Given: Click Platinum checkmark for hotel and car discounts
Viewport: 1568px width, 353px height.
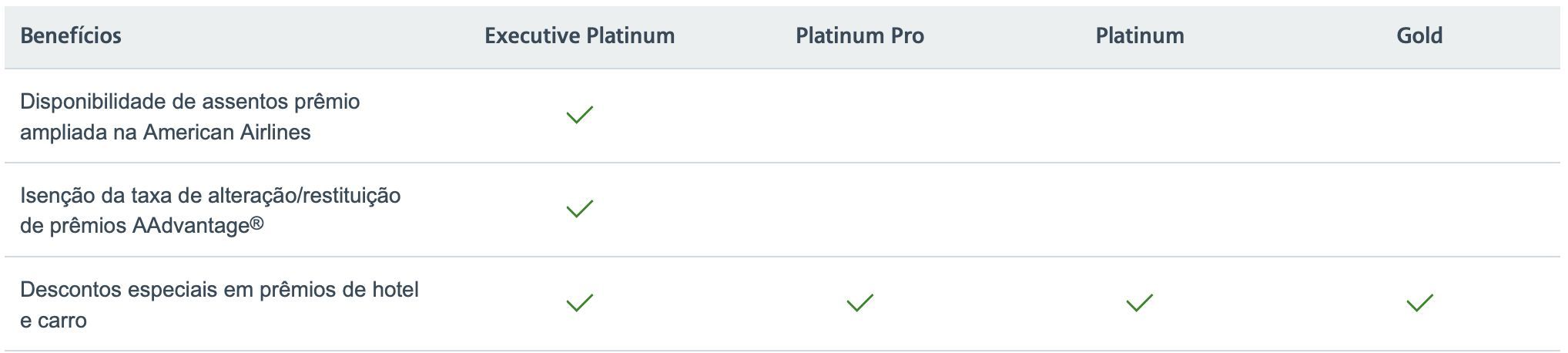Looking at the screenshot, I should [1139, 303].
